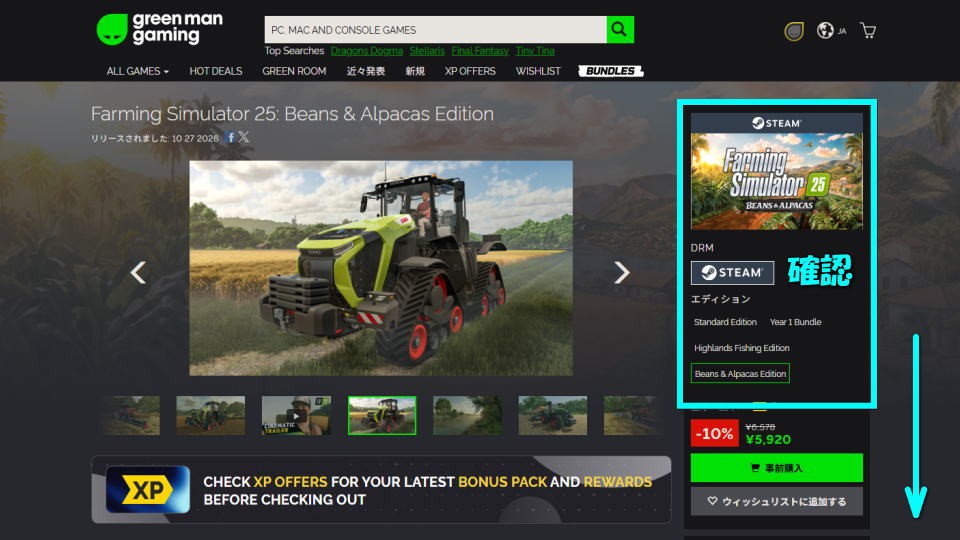This screenshot has height=540, width=960.
Task: Show previous screenshot with left arrow
Action: [138, 272]
